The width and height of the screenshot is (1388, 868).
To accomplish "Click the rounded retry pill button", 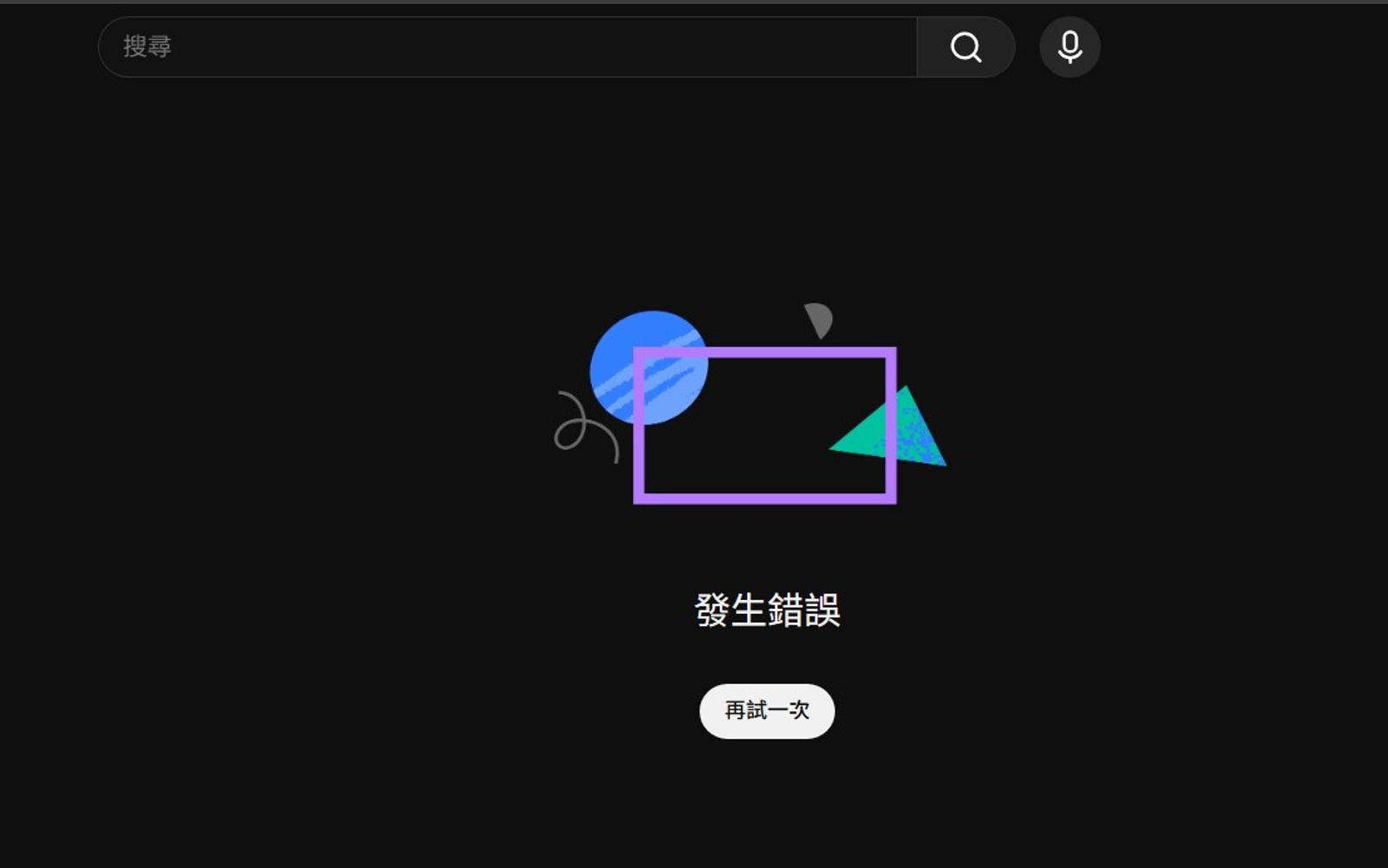I will tap(766, 710).
